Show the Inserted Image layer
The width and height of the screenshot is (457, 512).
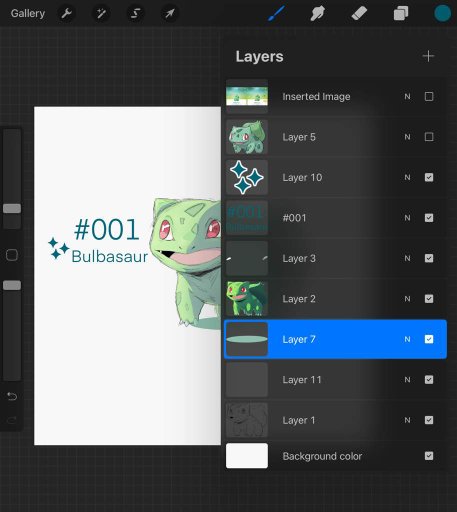click(429, 96)
